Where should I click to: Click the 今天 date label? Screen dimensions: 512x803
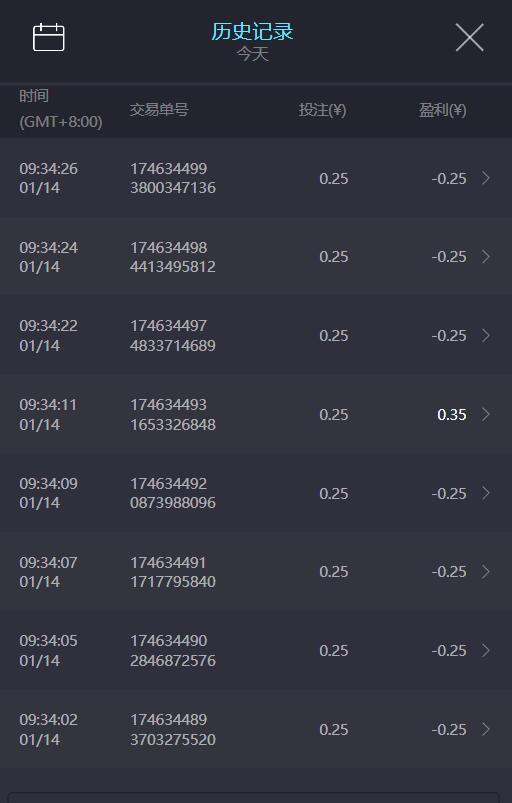click(252, 54)
